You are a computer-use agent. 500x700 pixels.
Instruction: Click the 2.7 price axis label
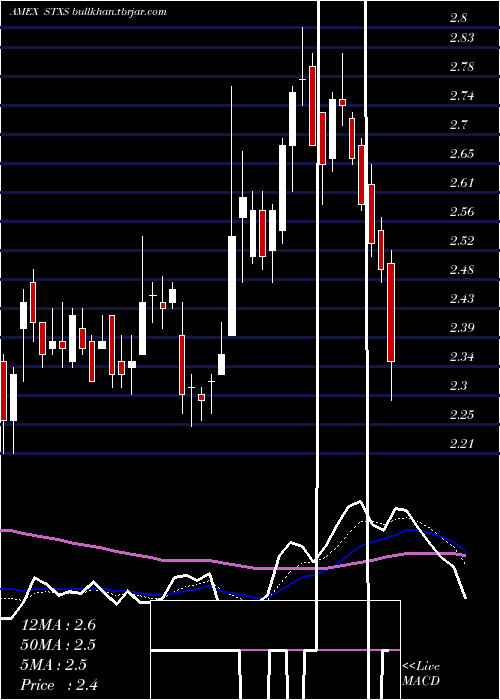pos(458,125)
